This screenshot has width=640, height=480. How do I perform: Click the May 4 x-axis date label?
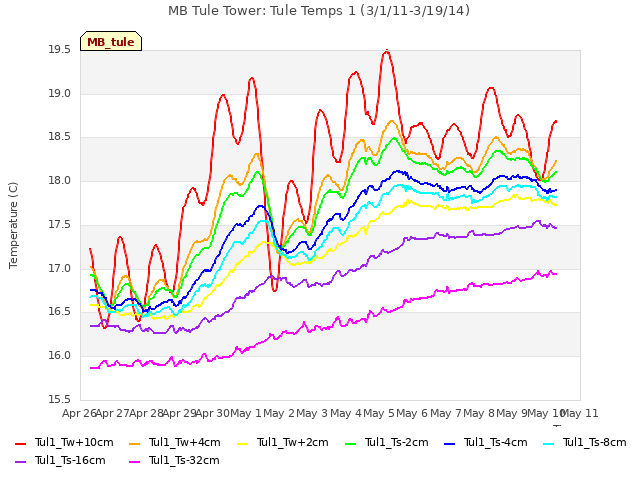pos(346,413)
